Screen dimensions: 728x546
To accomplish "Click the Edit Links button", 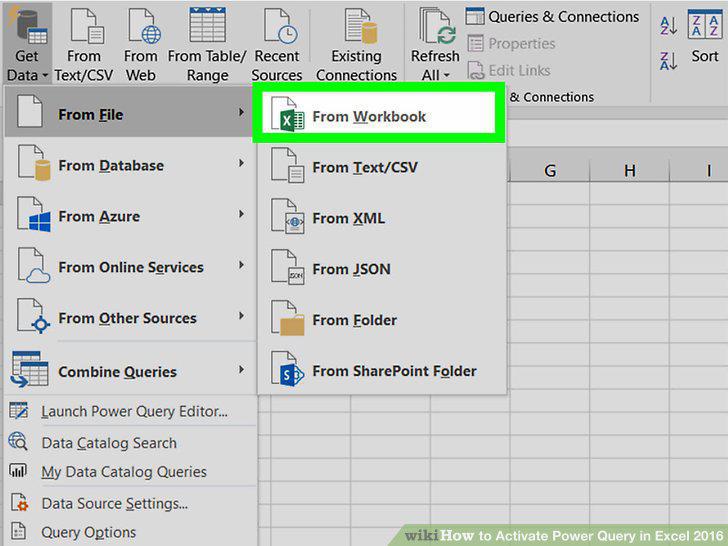I will tap(508, 70).
